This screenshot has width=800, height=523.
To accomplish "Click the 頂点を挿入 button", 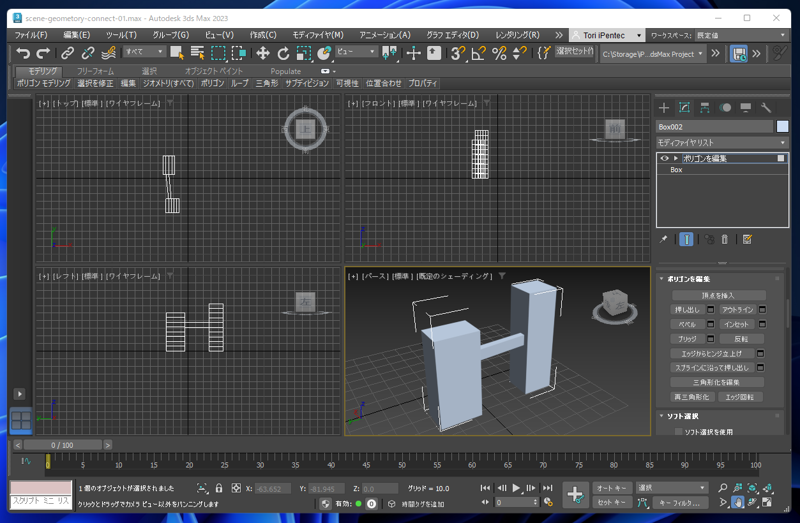I will click(x=718, y=295).
